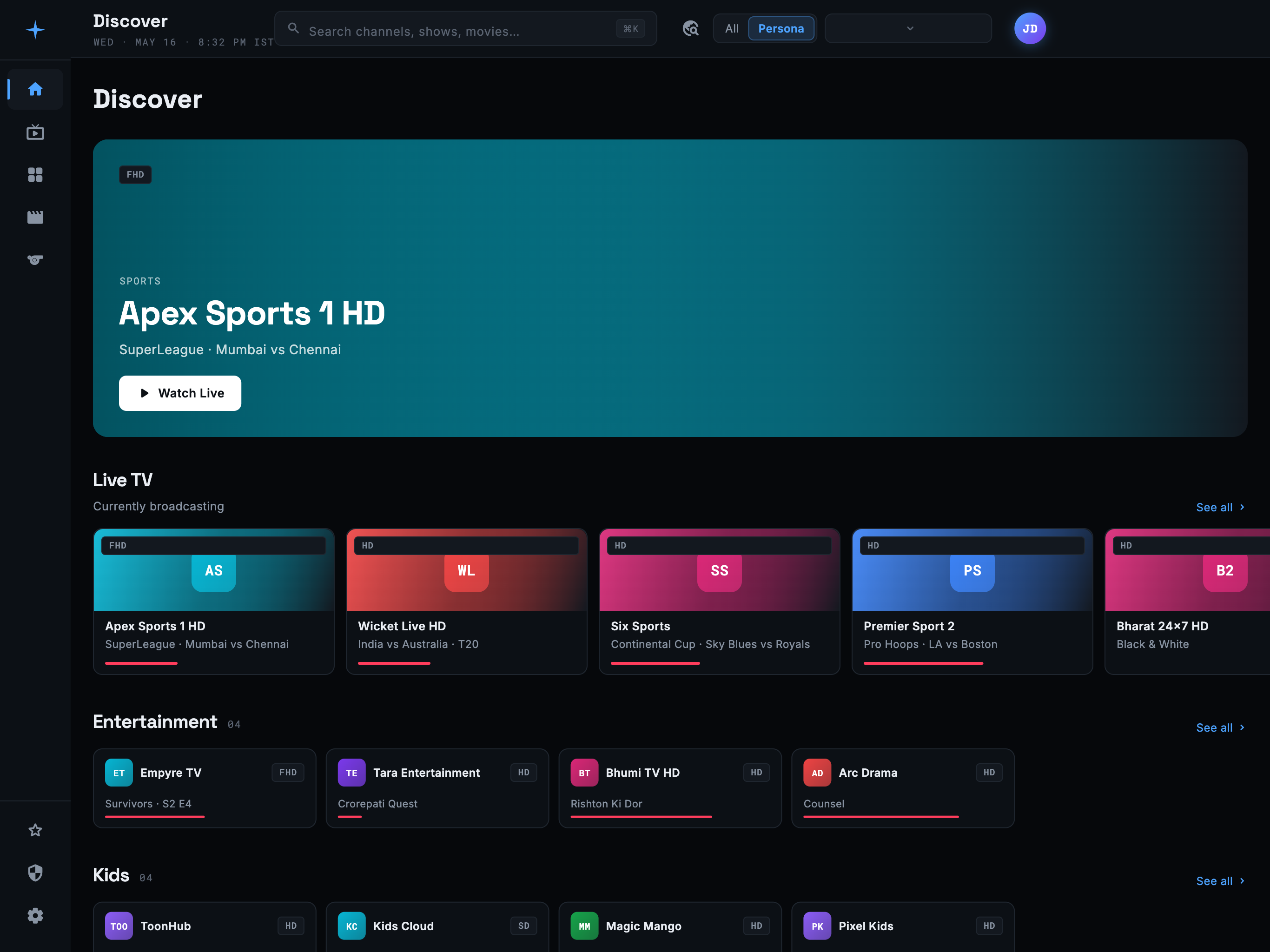1270x952 pixels.
Task: Click Bhumi TV HD progress bar
Action: pos(642,816)
